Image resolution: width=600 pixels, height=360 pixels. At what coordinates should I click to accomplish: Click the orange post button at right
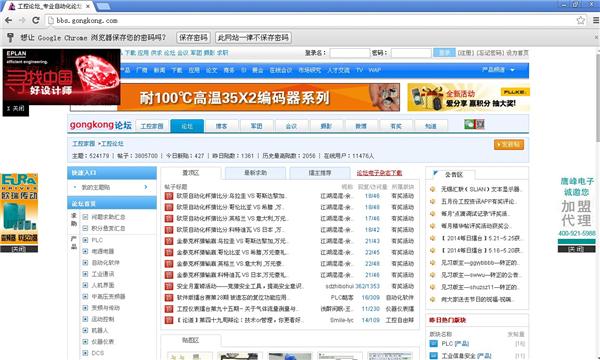pos(509,145)
